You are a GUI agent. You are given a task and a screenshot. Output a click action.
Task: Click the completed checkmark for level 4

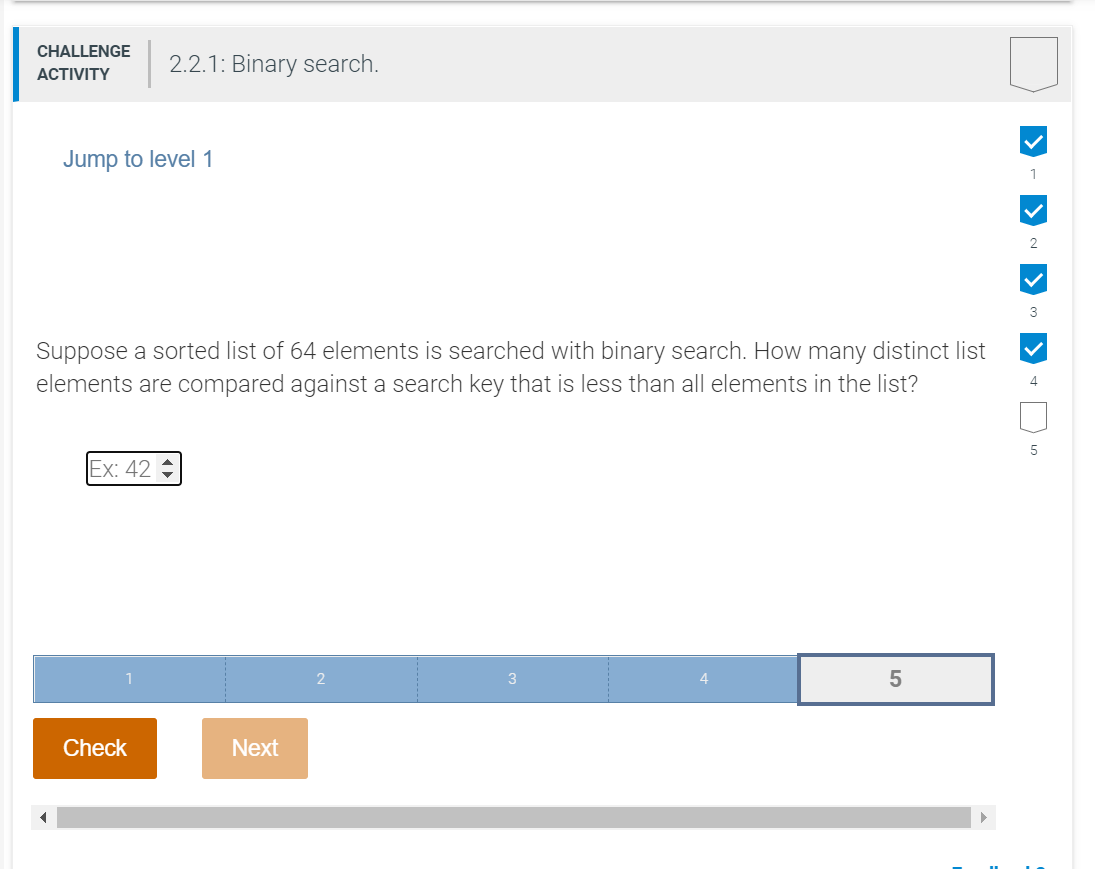1033,348
